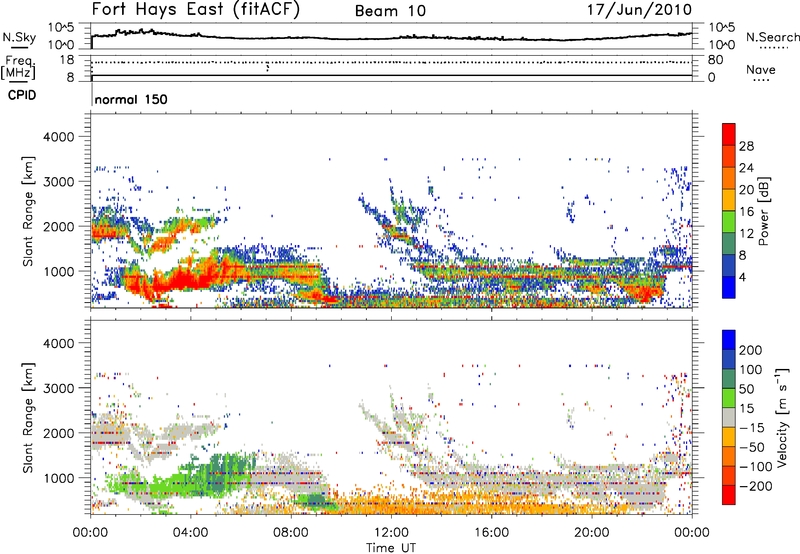The height and width of the screenshot is (554, 800).
Task: Click the 'Beam 10' label
Action: pyautogui.click(x=390, y=11)
